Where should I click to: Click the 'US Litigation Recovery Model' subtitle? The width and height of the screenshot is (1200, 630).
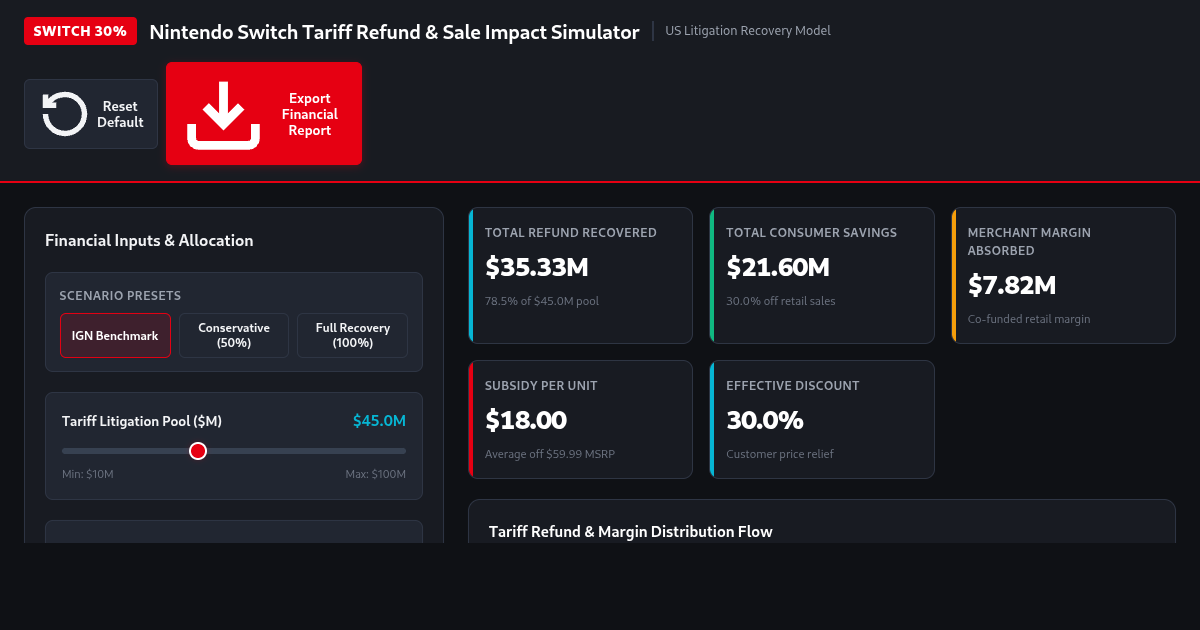point(748,31)
